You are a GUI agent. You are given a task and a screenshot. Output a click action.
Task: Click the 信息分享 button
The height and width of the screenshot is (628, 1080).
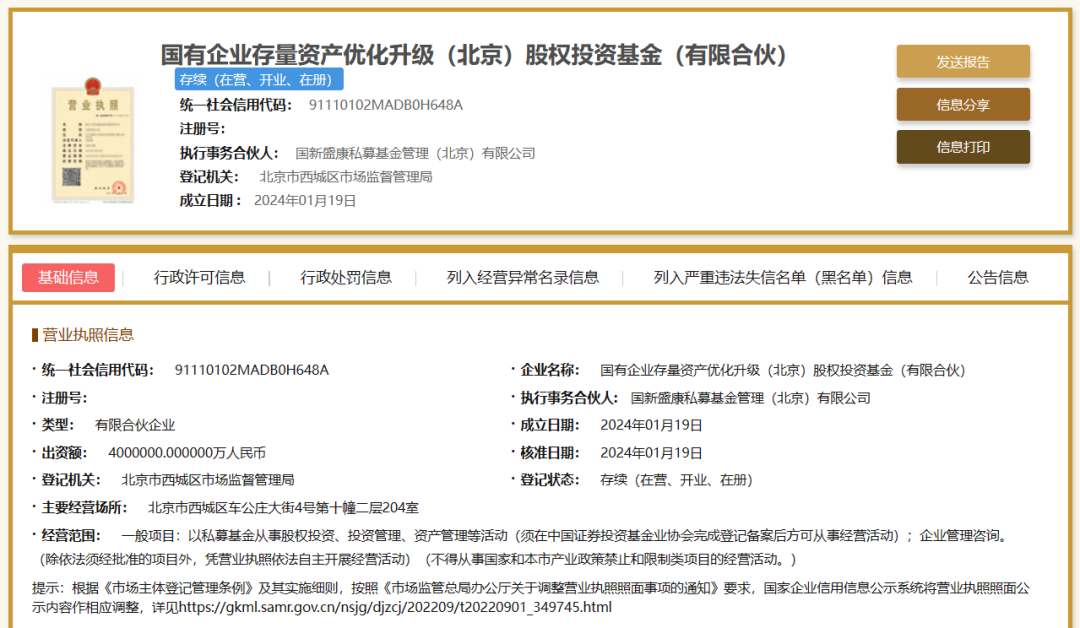(963, 105)
